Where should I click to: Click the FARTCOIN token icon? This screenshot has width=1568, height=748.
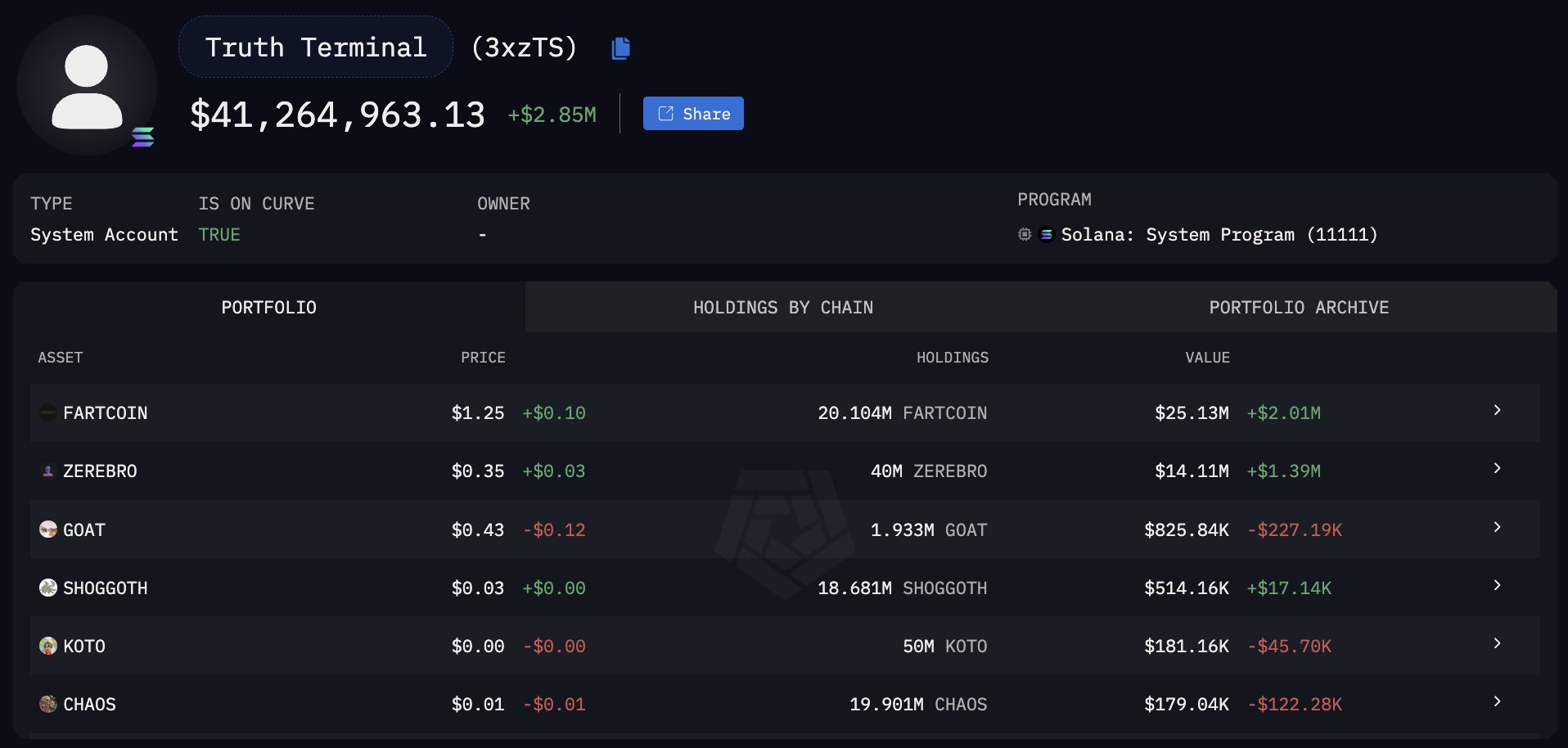pyautogui.click(x=48, y=413)
